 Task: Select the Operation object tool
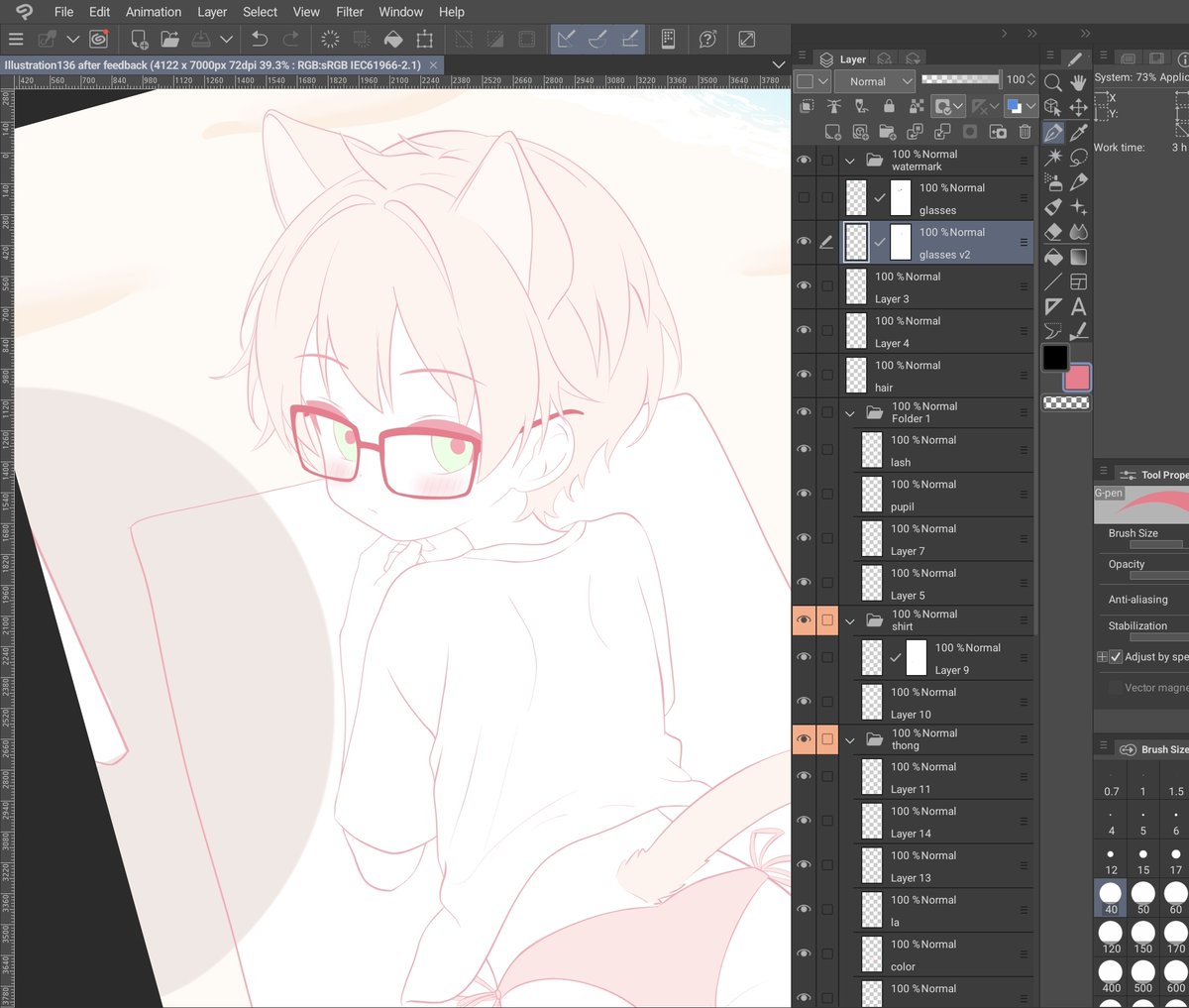click(1053, 107)
